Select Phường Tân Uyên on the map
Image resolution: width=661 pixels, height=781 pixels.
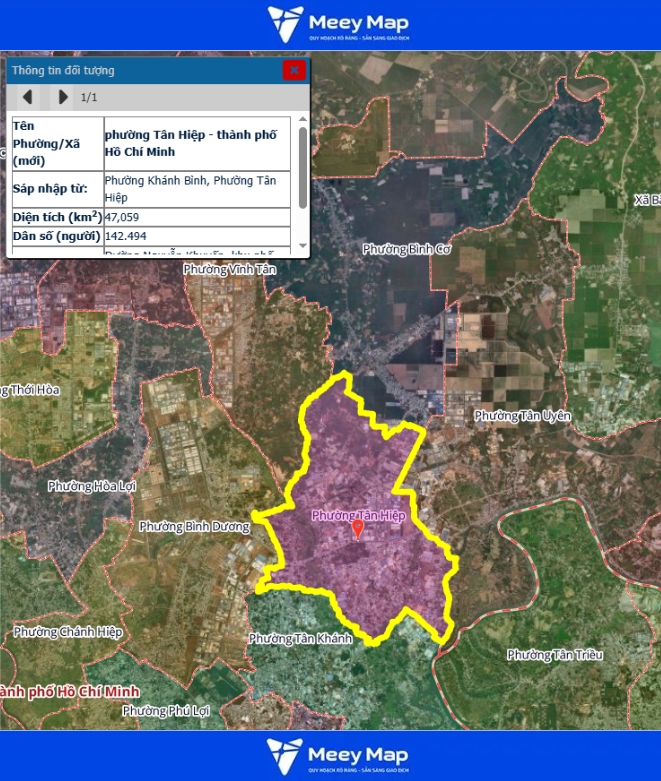point(522,415)
